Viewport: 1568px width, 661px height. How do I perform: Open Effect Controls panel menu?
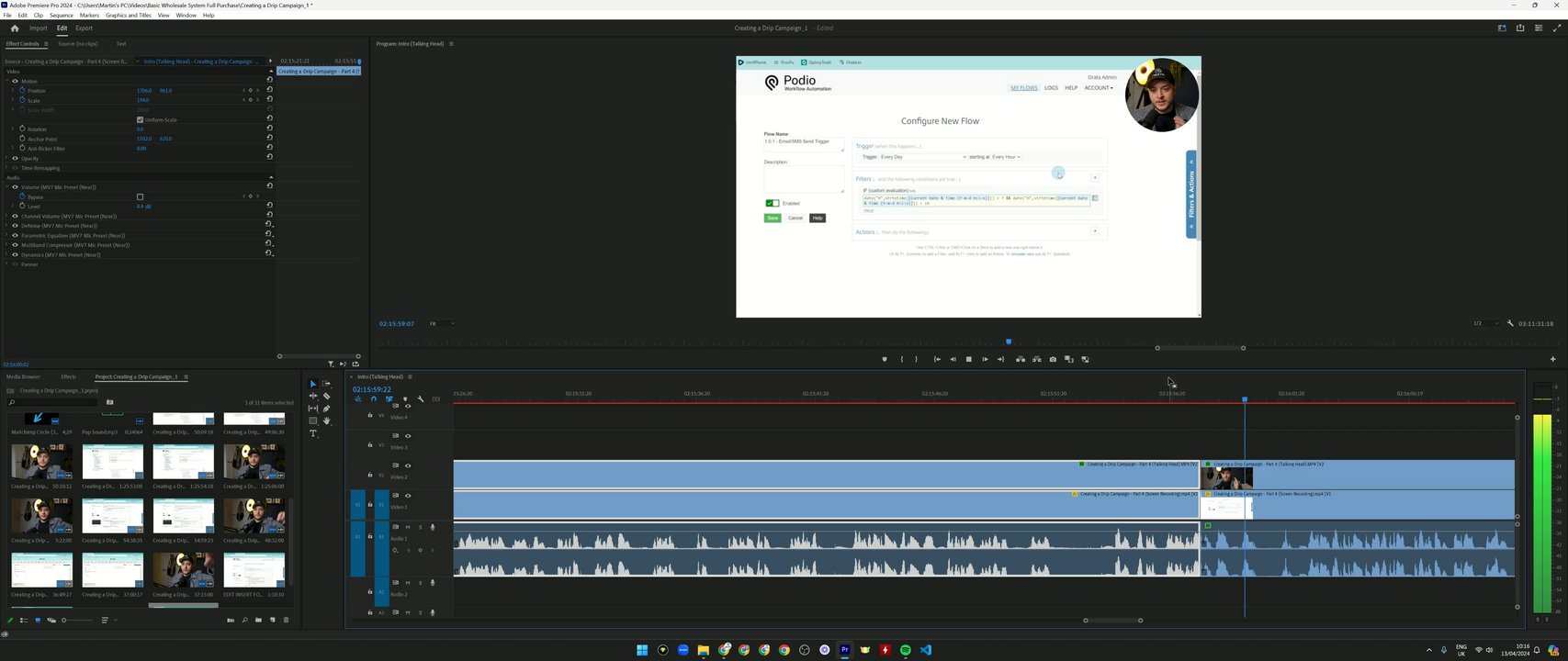46,43
